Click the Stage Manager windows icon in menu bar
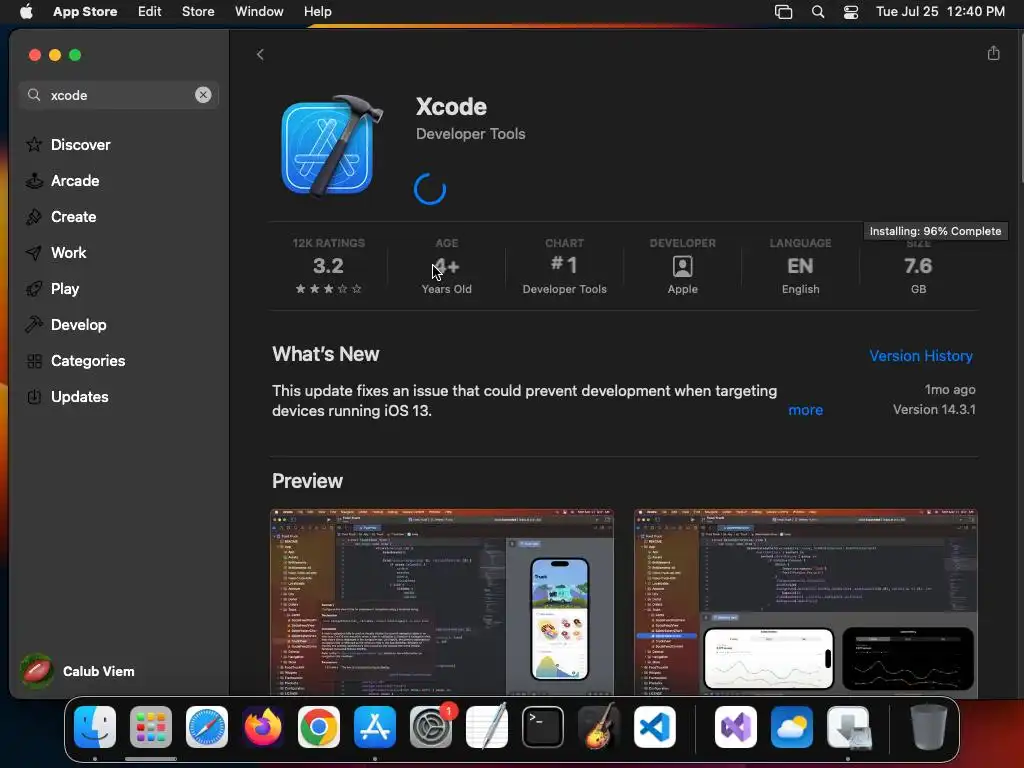This screenshot has width=1024, height=768. pyautogui.click(x=783, y=12)
